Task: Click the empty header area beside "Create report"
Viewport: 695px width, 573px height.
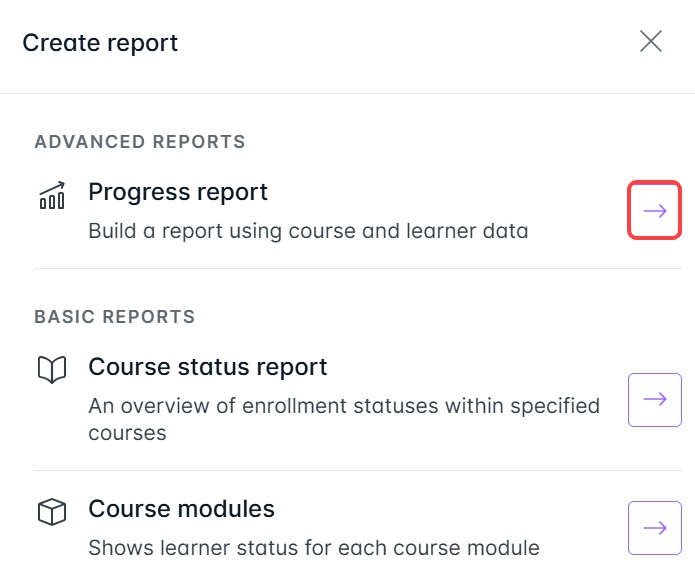Action: 400,43
